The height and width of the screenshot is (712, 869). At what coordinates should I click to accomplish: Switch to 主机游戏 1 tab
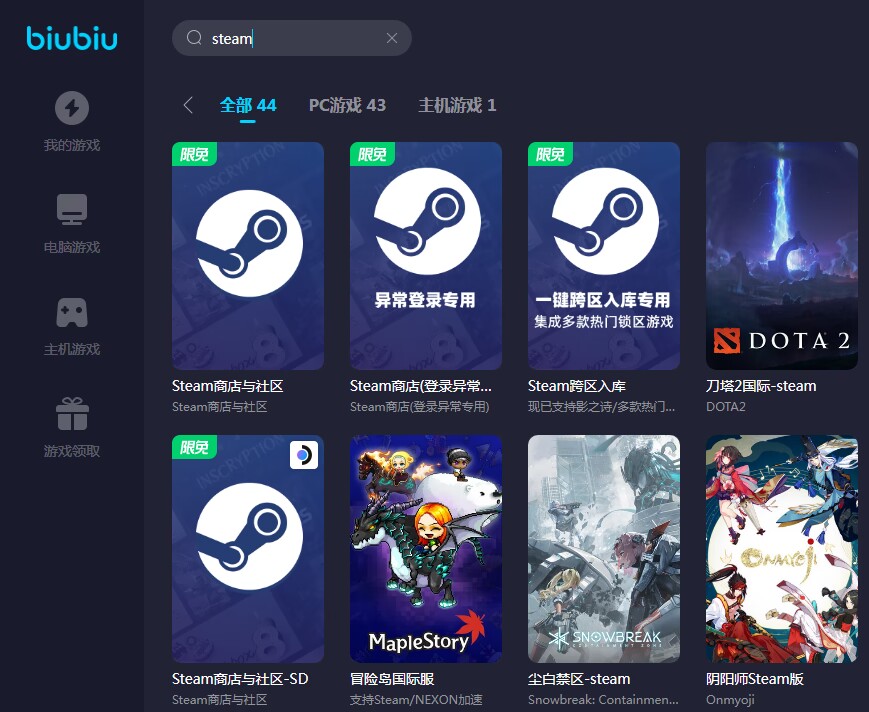pos(457,105)
